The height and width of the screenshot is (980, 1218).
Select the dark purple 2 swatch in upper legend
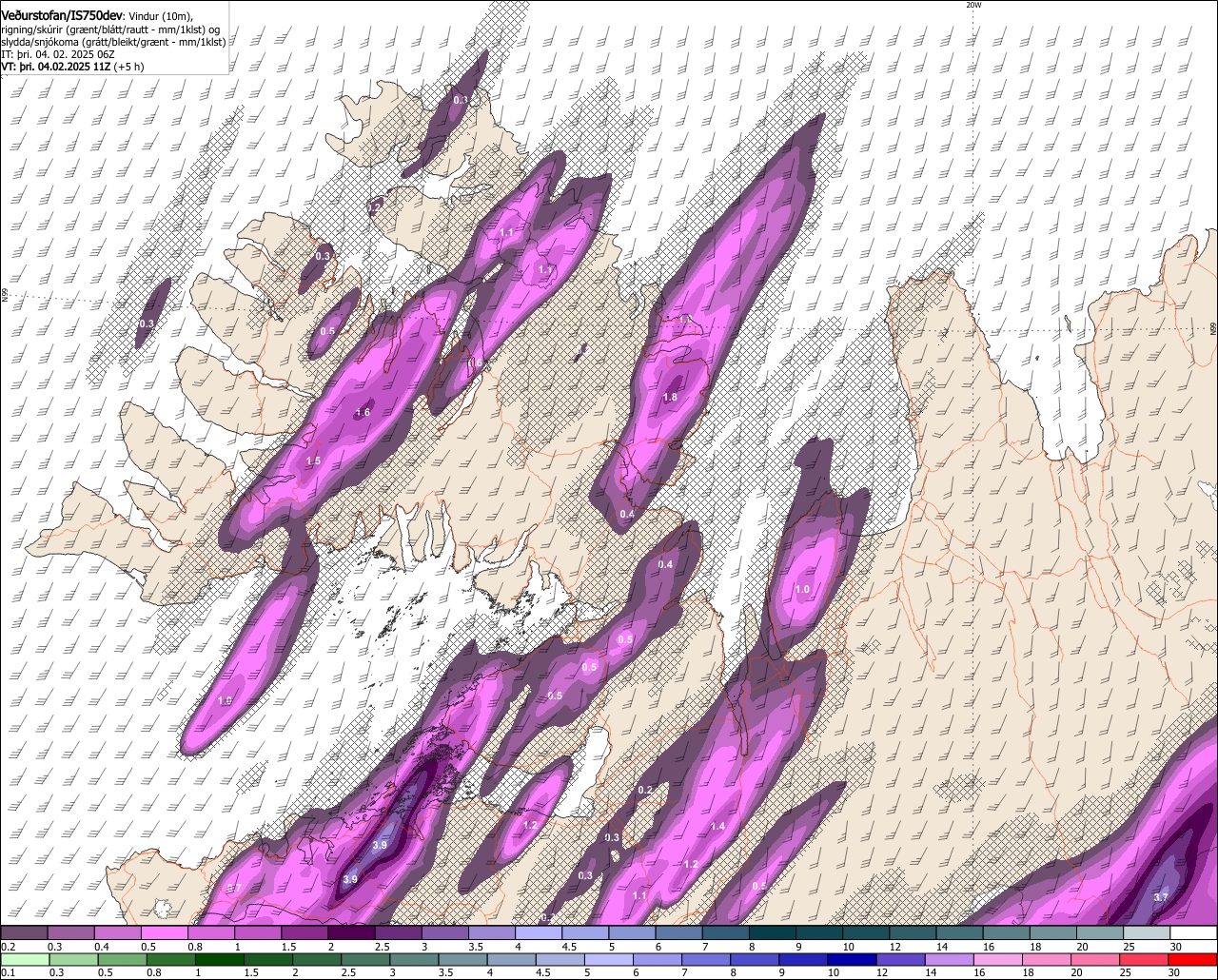tap(351, 932)
